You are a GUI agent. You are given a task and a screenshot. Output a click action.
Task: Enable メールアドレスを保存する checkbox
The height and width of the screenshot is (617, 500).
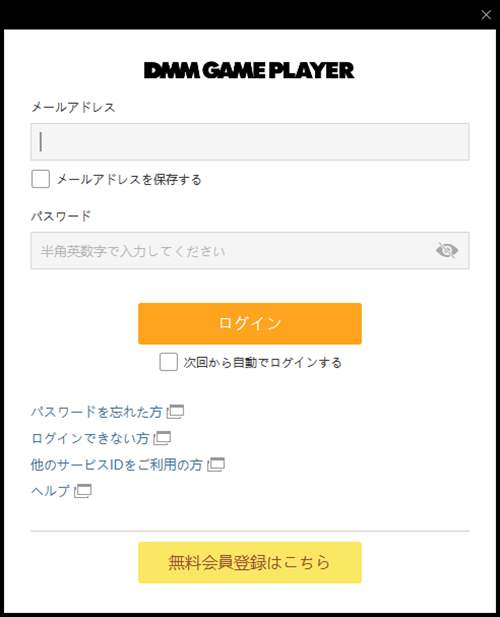41,179
